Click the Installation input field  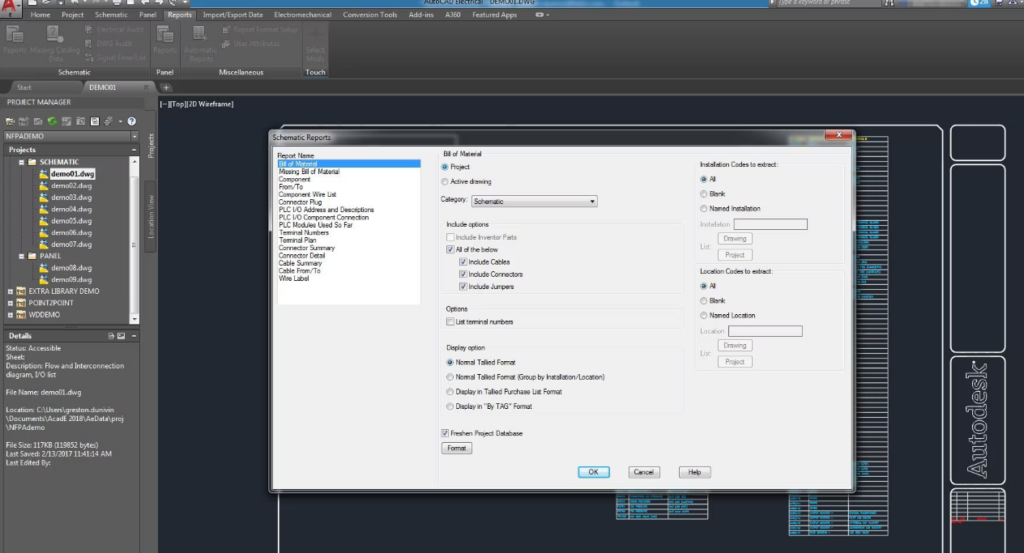coord(771,224)
